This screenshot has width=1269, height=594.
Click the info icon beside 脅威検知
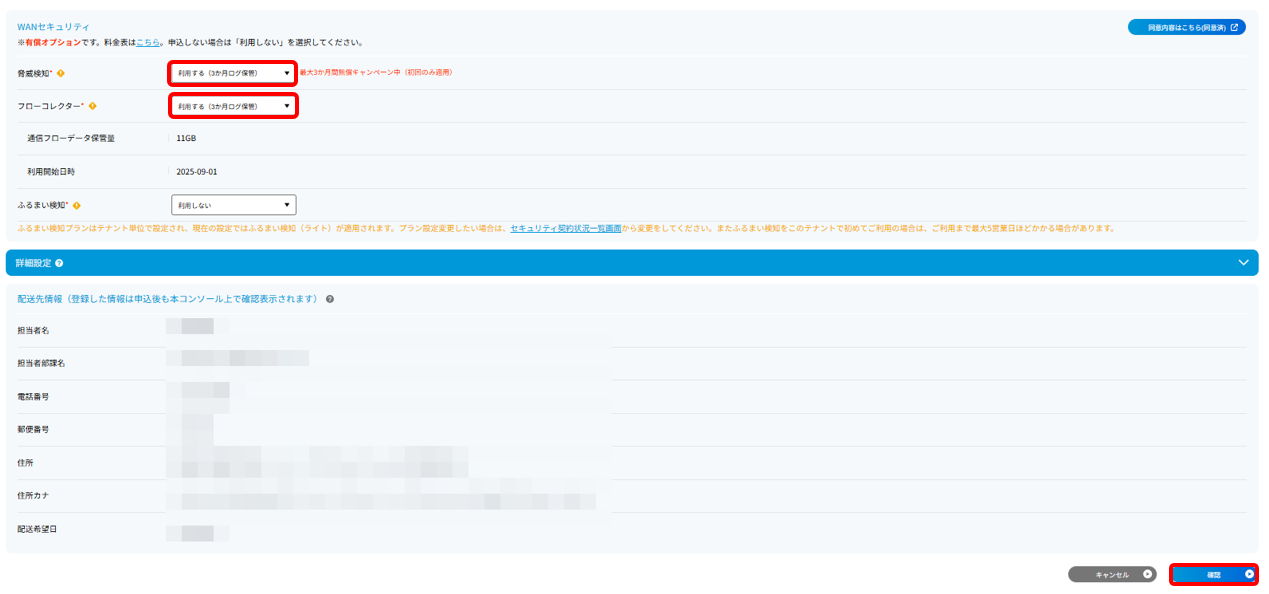click(60, 73)
